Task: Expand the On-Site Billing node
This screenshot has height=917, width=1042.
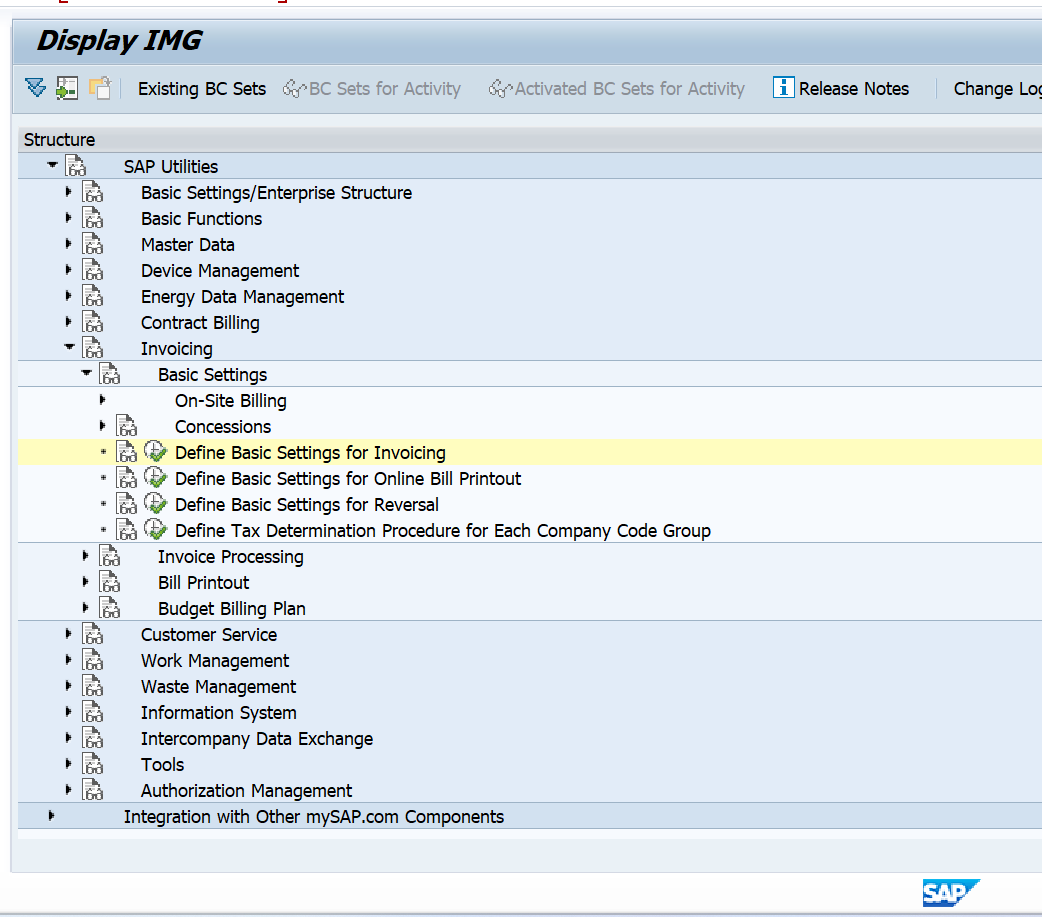Action: click(102, 399)
